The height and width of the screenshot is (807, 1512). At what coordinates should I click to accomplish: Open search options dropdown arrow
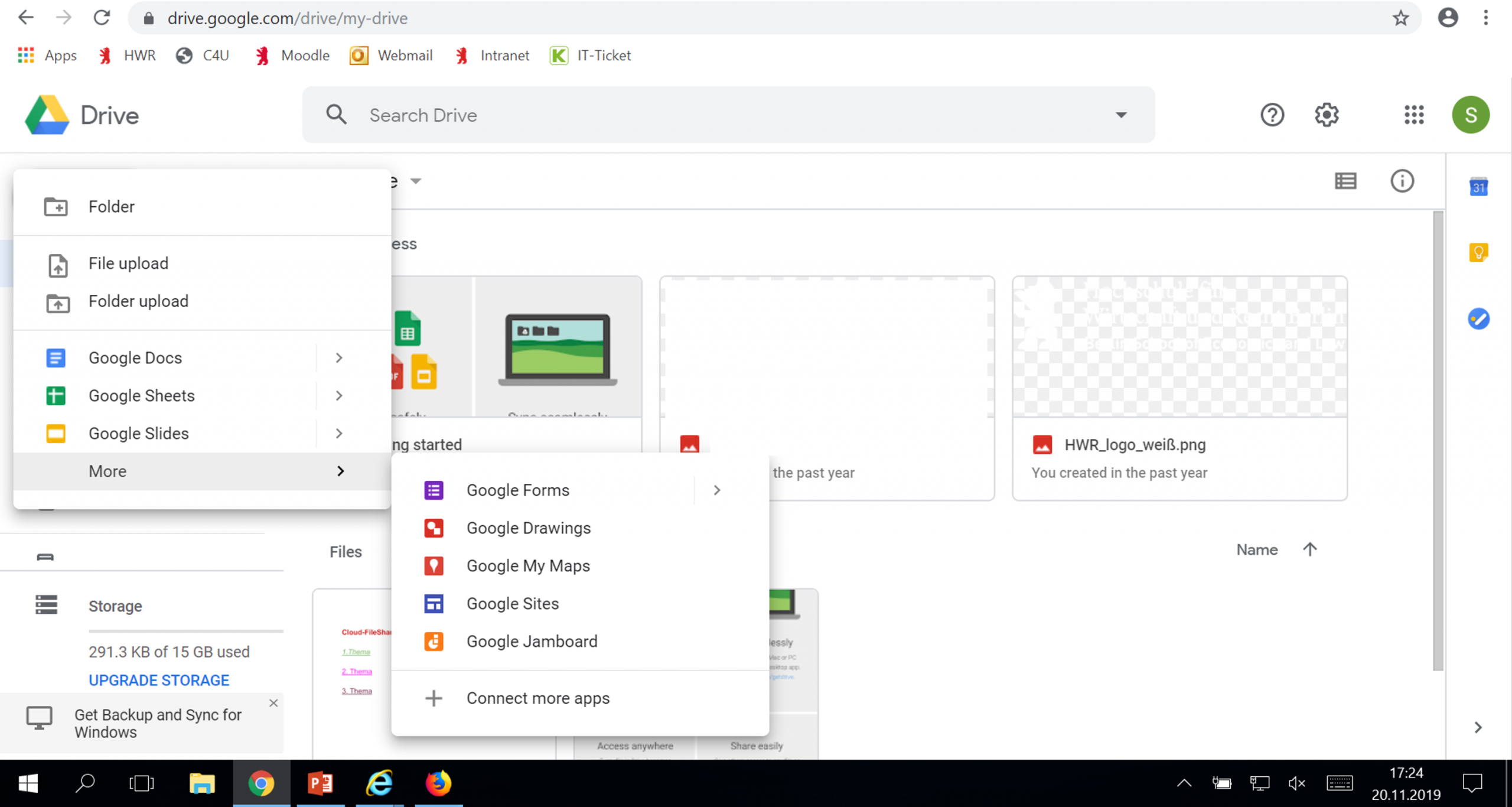click(1121, 115)
